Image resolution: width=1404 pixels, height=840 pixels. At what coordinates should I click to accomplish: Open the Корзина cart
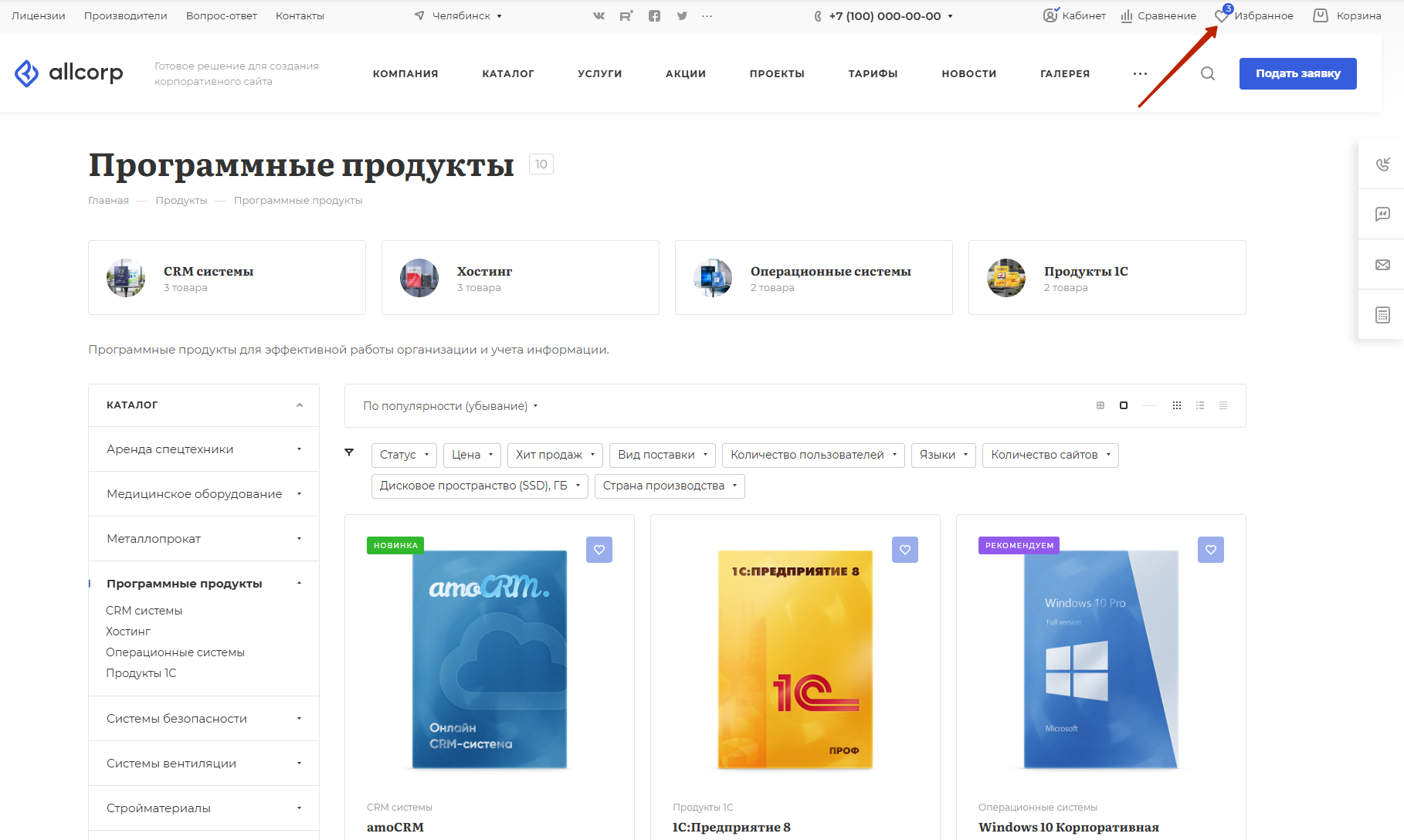[1347, 15]
